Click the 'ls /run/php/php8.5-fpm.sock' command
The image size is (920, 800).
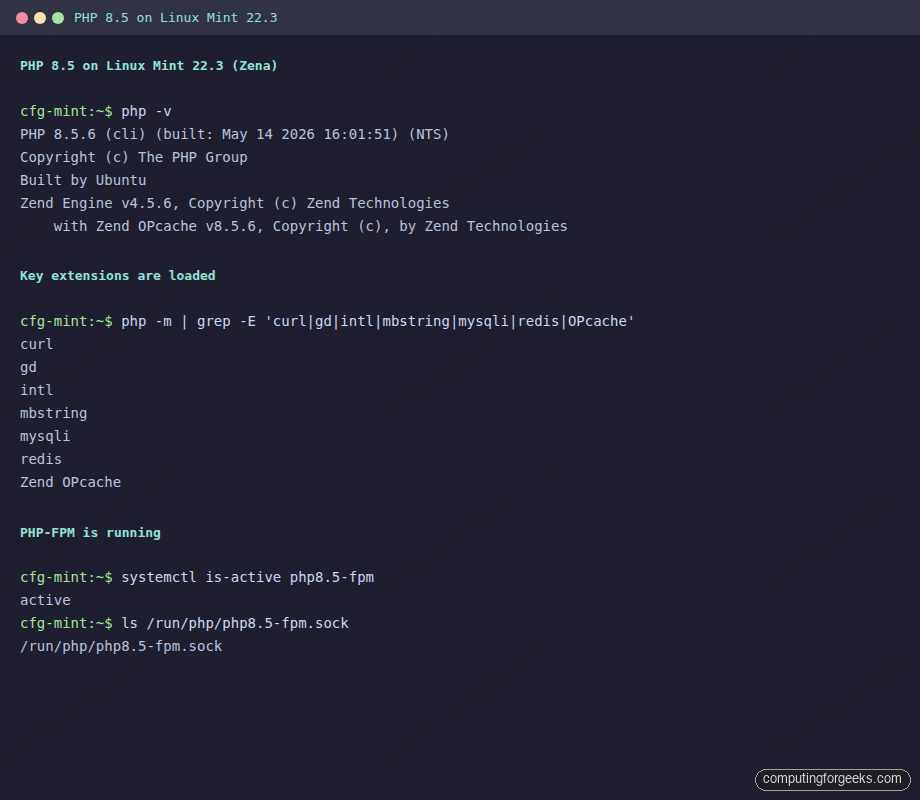click(x=184, y=623)
